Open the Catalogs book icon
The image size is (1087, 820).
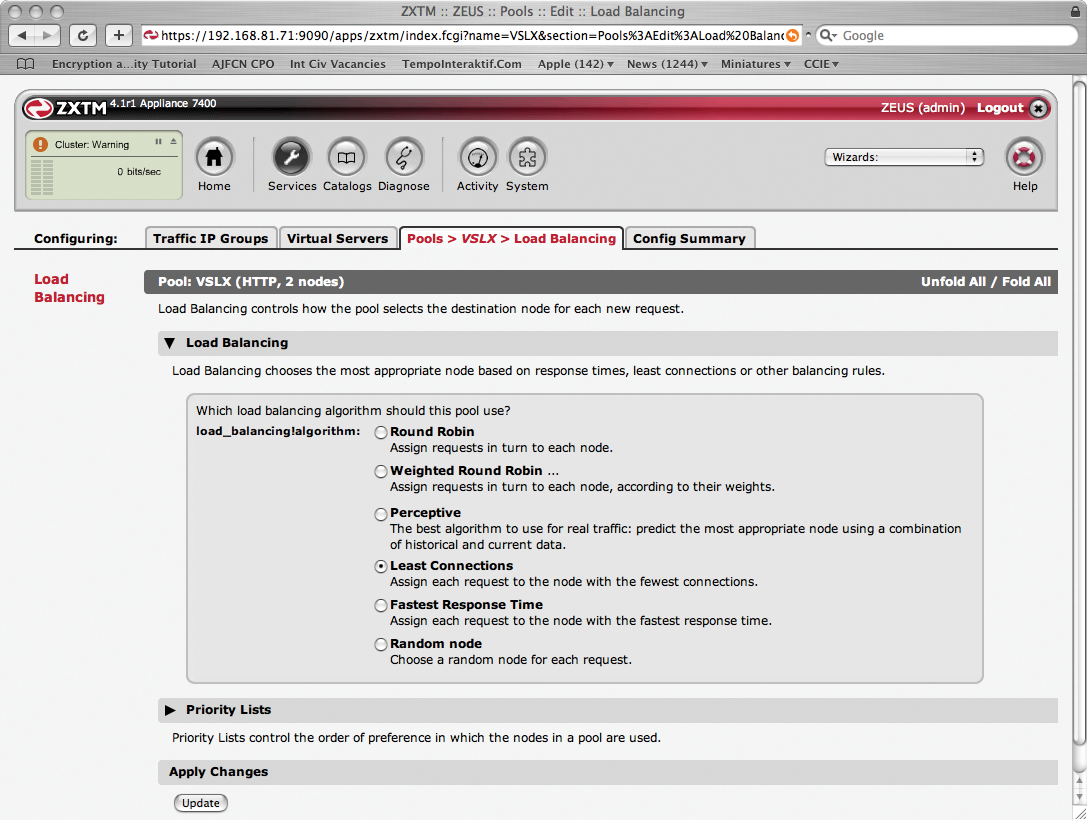347,157
